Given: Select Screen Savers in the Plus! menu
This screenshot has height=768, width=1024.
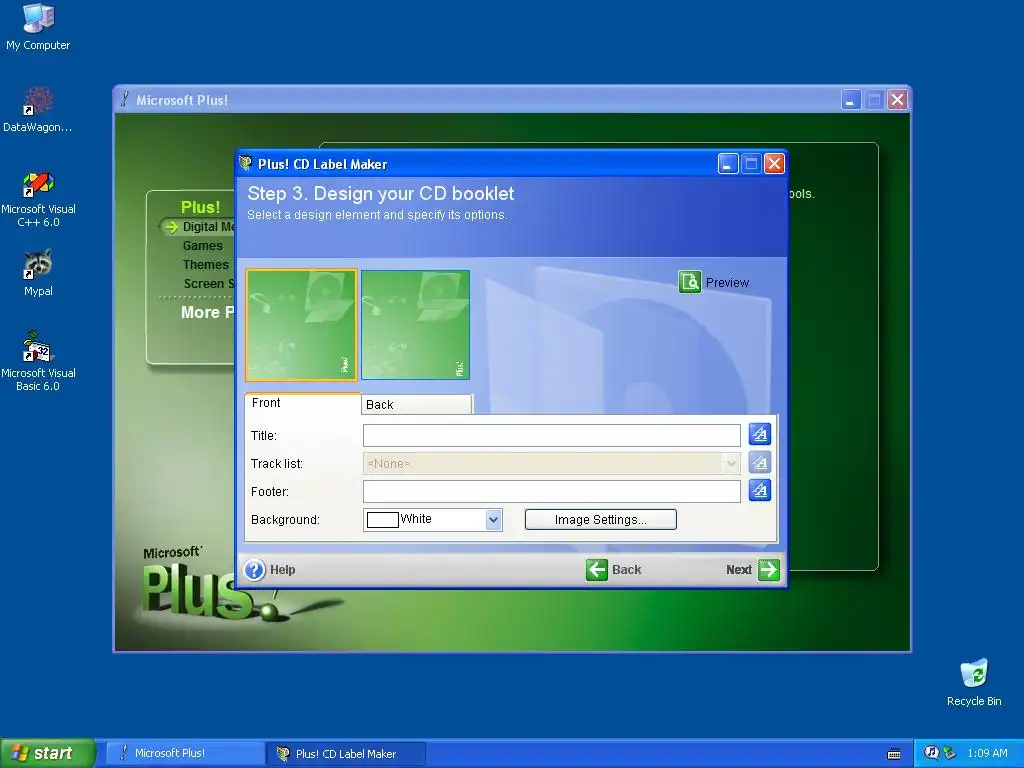Looking at the screenshot, I should coord(208,283).
